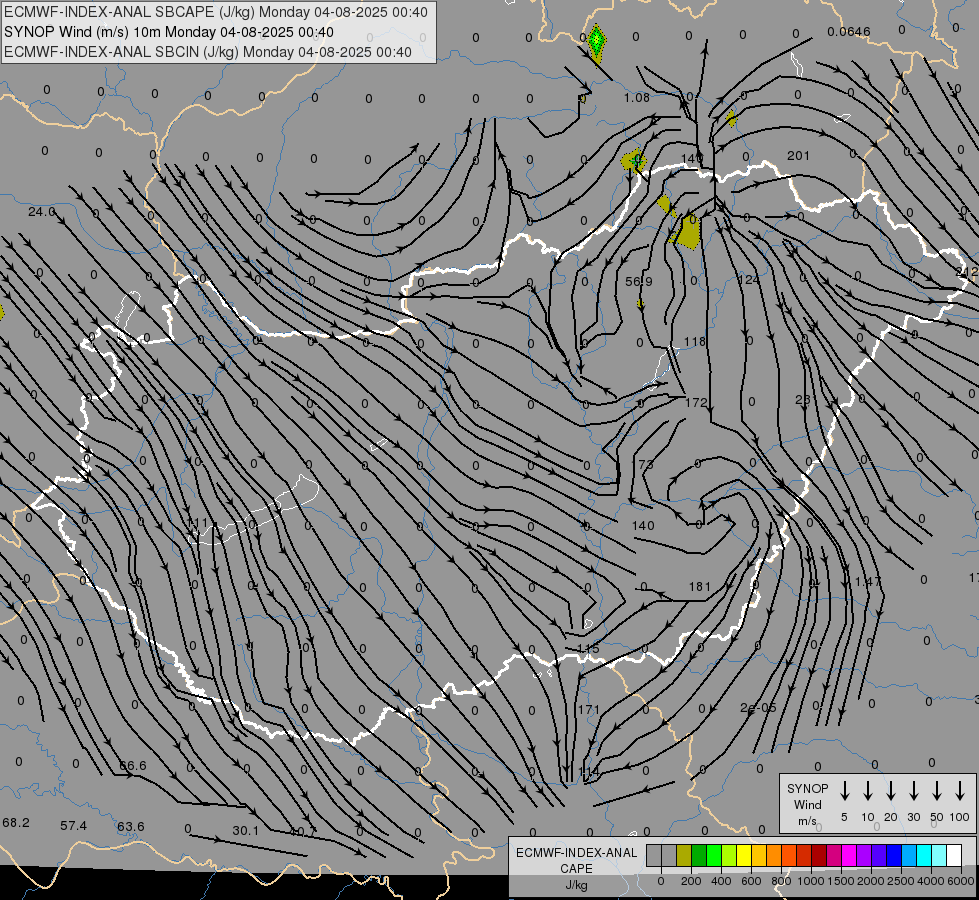
Task: Click the 2500 tick label on color scale
Action: pyautogui.click(x=900, y=881)
